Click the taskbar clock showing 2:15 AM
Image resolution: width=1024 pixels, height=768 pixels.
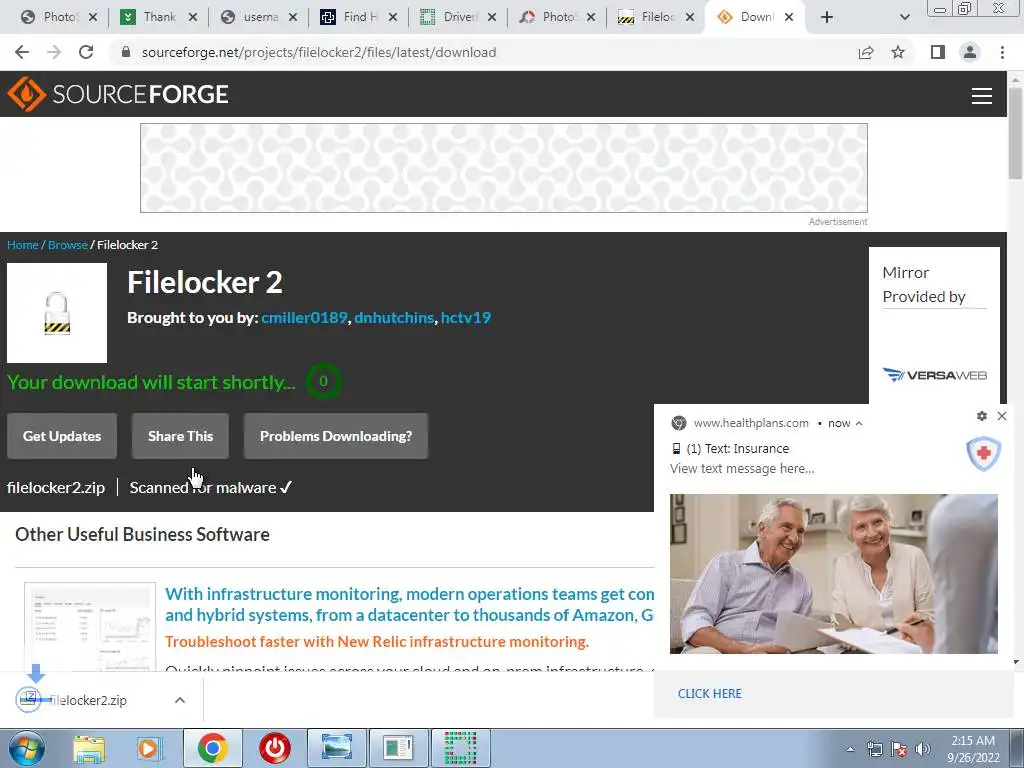[x=973, y=749]
